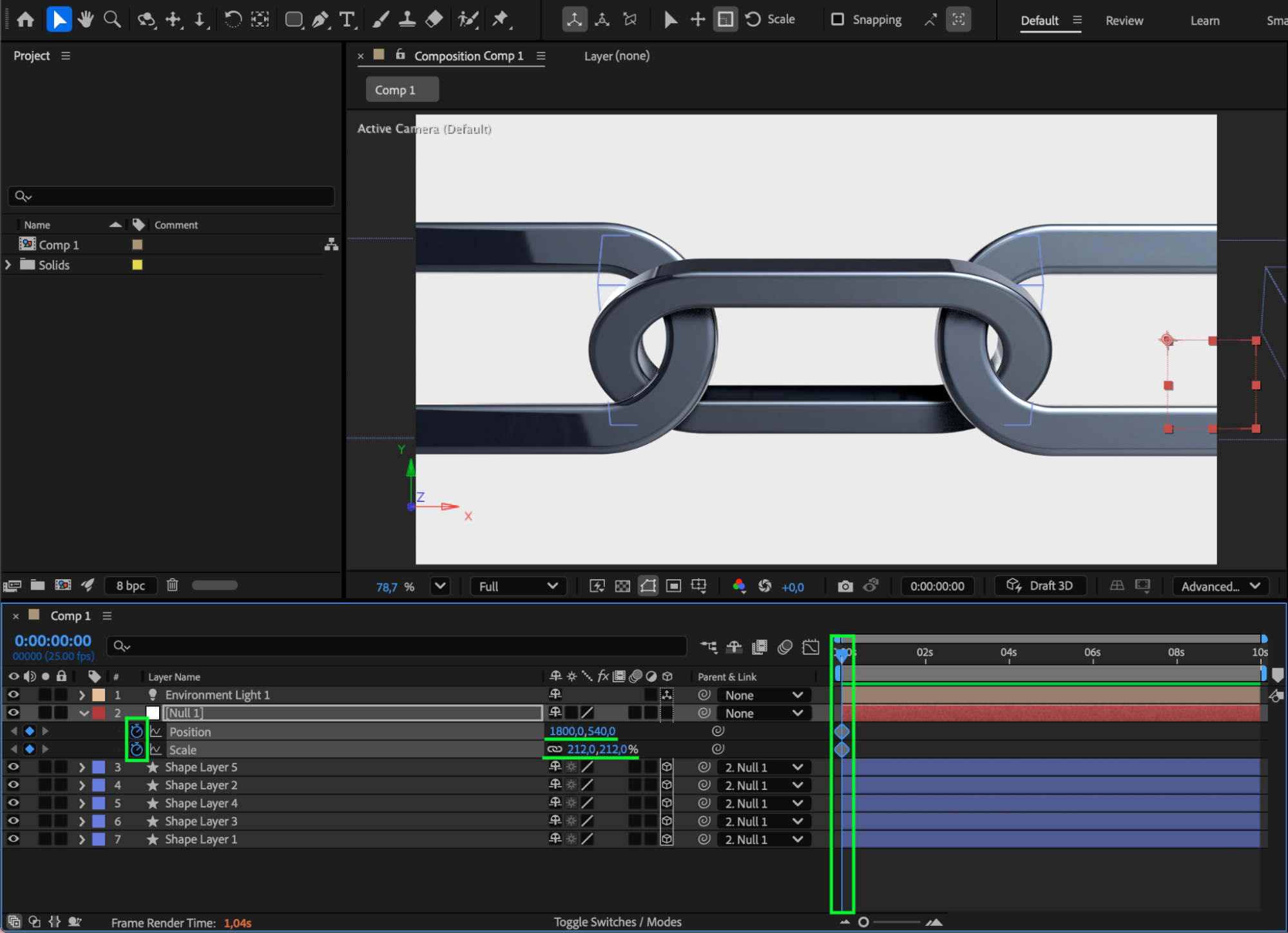Select the Type tool
The image size is (1288, 933).
347,19
